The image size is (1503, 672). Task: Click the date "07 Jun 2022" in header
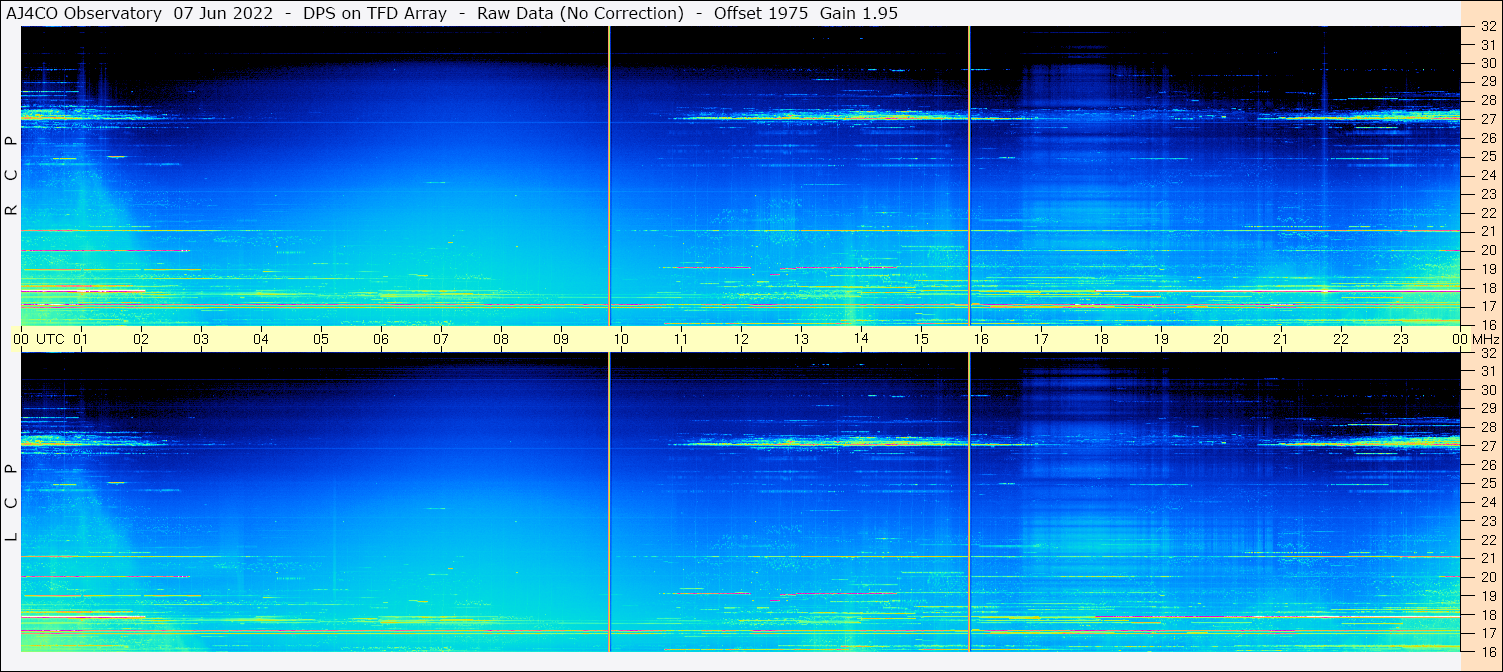coord(221,13)
